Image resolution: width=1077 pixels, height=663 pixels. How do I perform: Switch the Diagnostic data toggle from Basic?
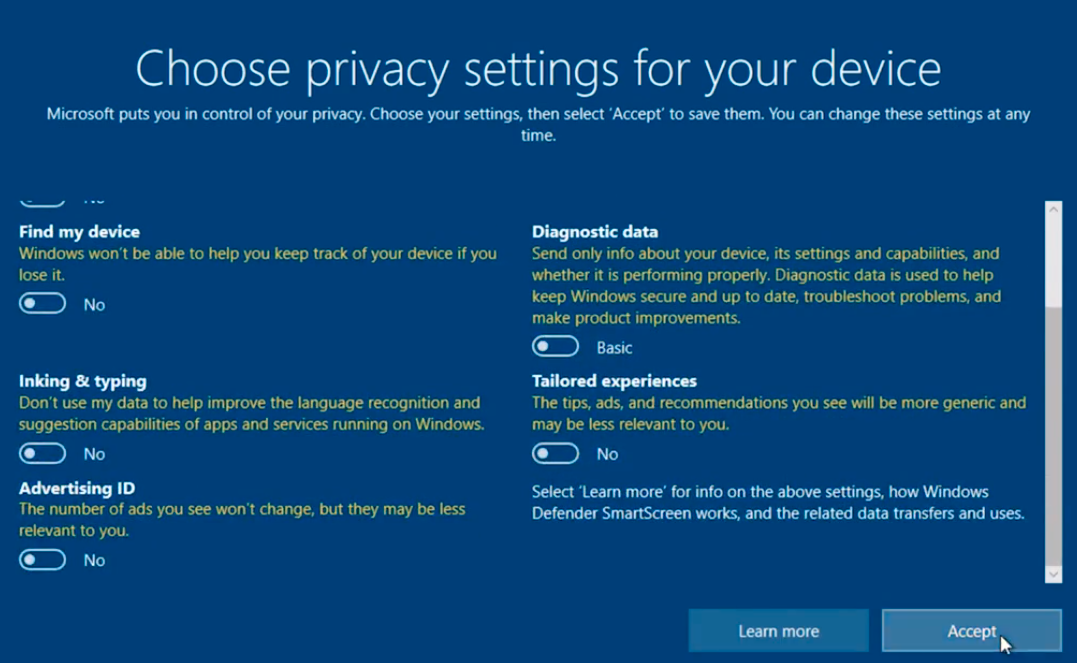pyautogui.click(x=555, y=347)
